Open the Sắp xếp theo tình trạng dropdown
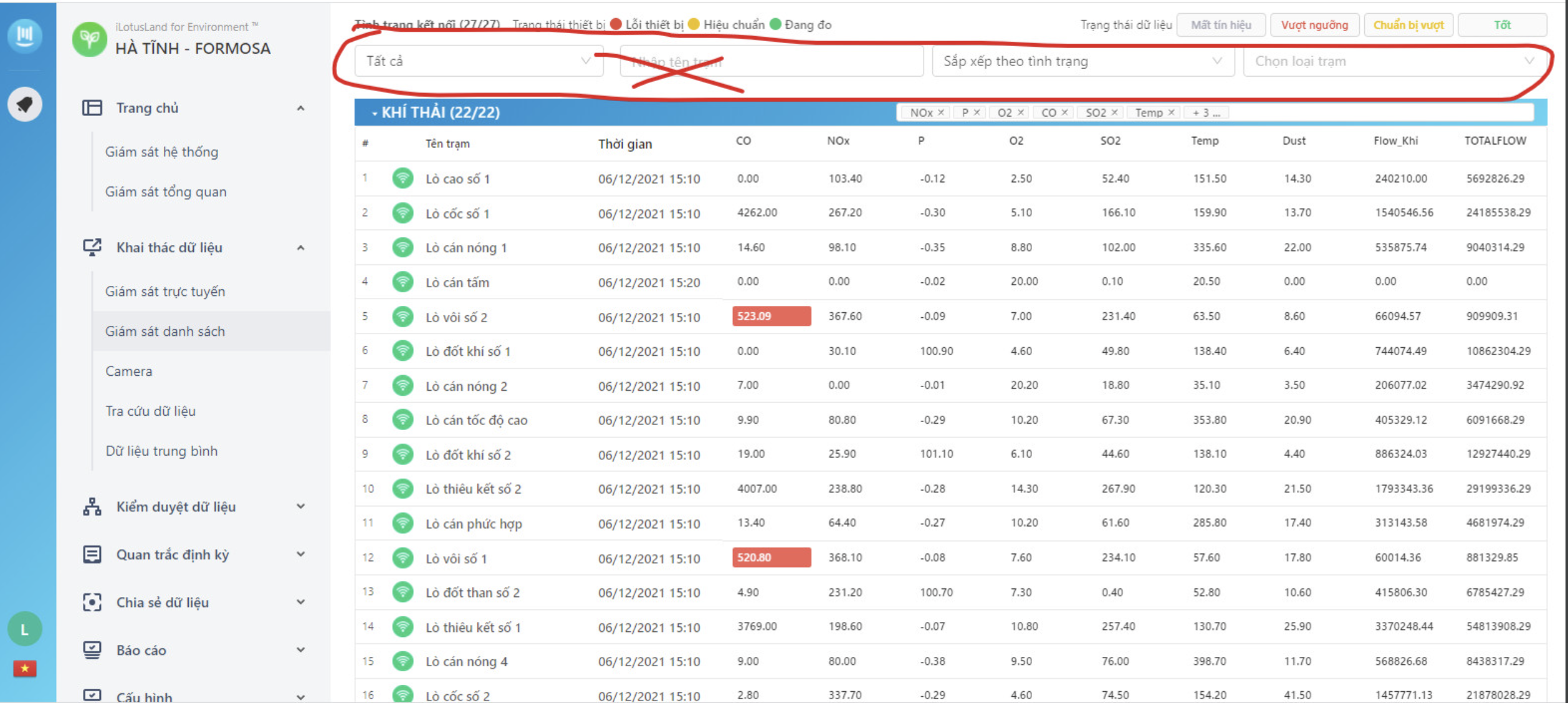 (1083, 61)
